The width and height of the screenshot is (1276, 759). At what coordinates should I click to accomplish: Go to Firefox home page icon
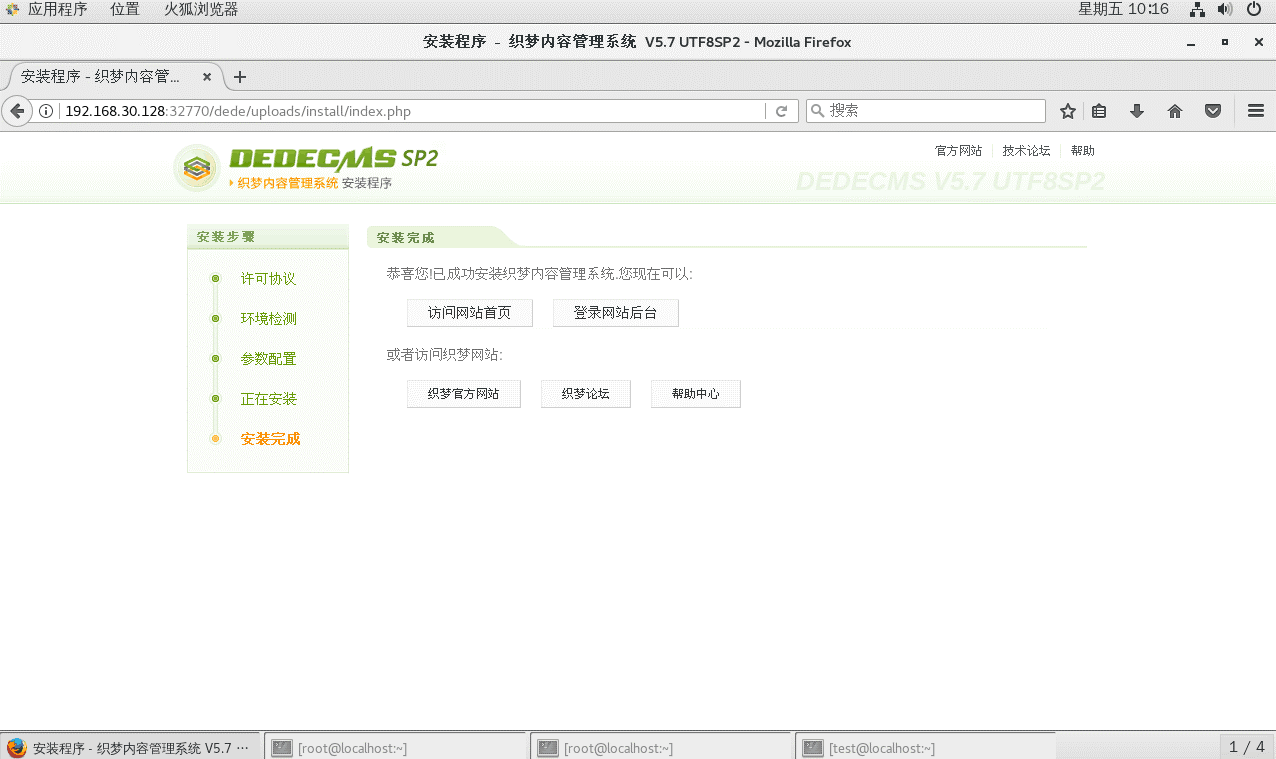click(1175, 111)
